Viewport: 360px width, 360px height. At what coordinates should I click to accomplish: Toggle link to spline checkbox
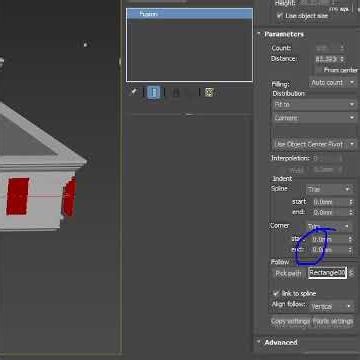[x=276, y=293]
